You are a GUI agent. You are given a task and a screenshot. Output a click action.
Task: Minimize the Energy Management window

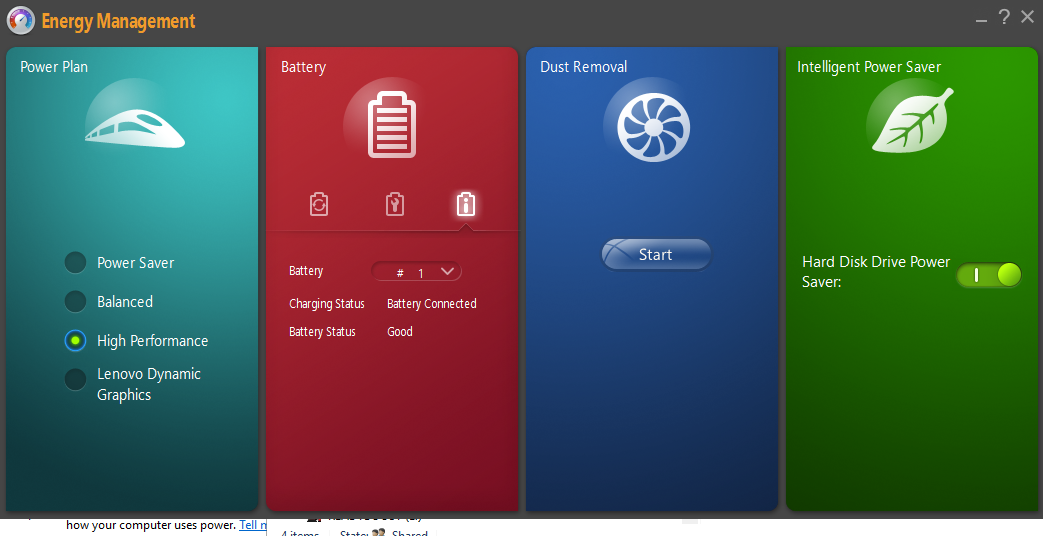click(x=981, y=20)
